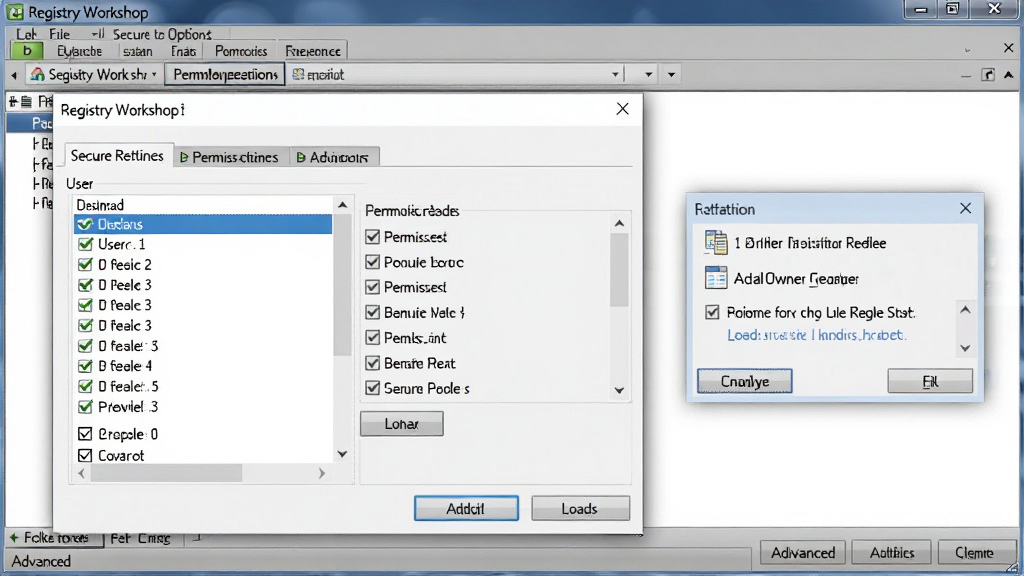Screen dimensions: 1024x576
Task: Click the home icon beside Segisty Worksh
Action: (x=38, y=74)
